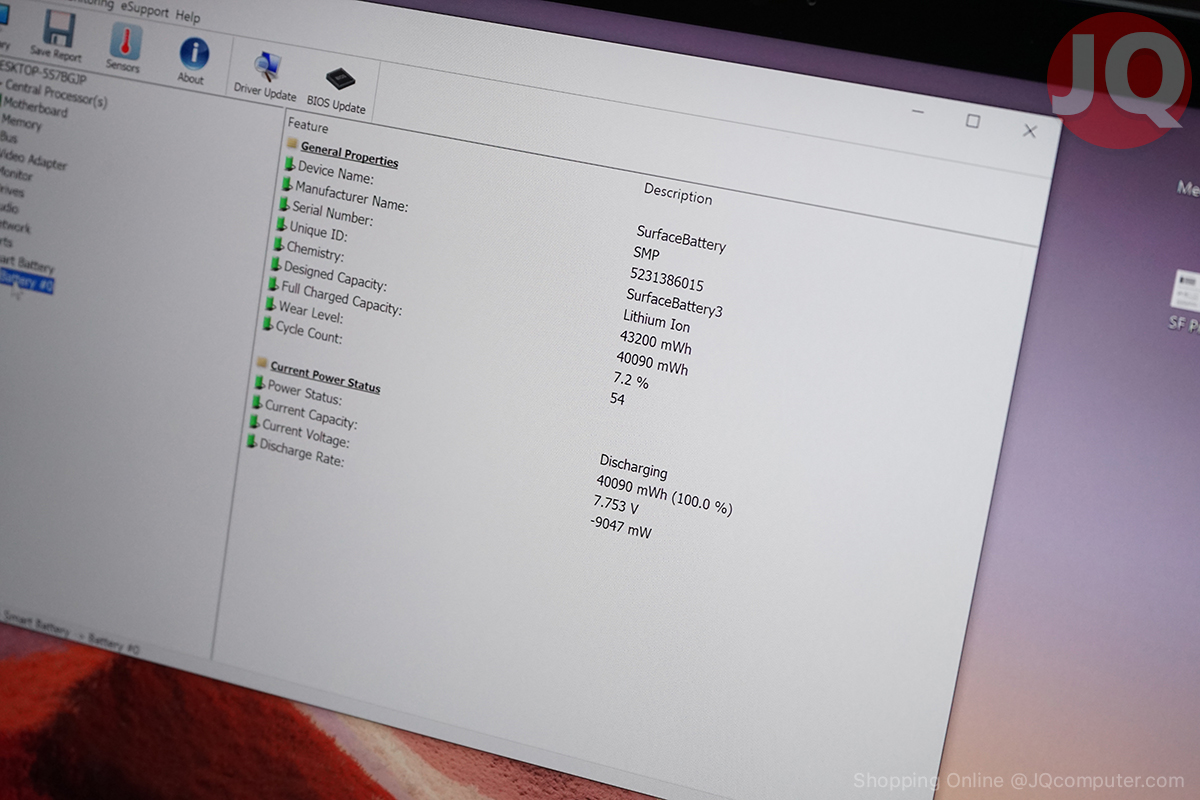
Task: Select the highlighted Battery #0 node
Action: click(27, 283)
